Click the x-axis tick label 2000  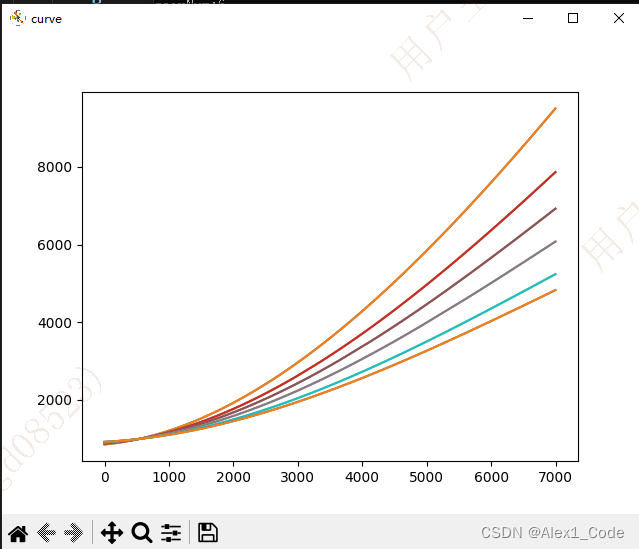click(x=233, y=477)
